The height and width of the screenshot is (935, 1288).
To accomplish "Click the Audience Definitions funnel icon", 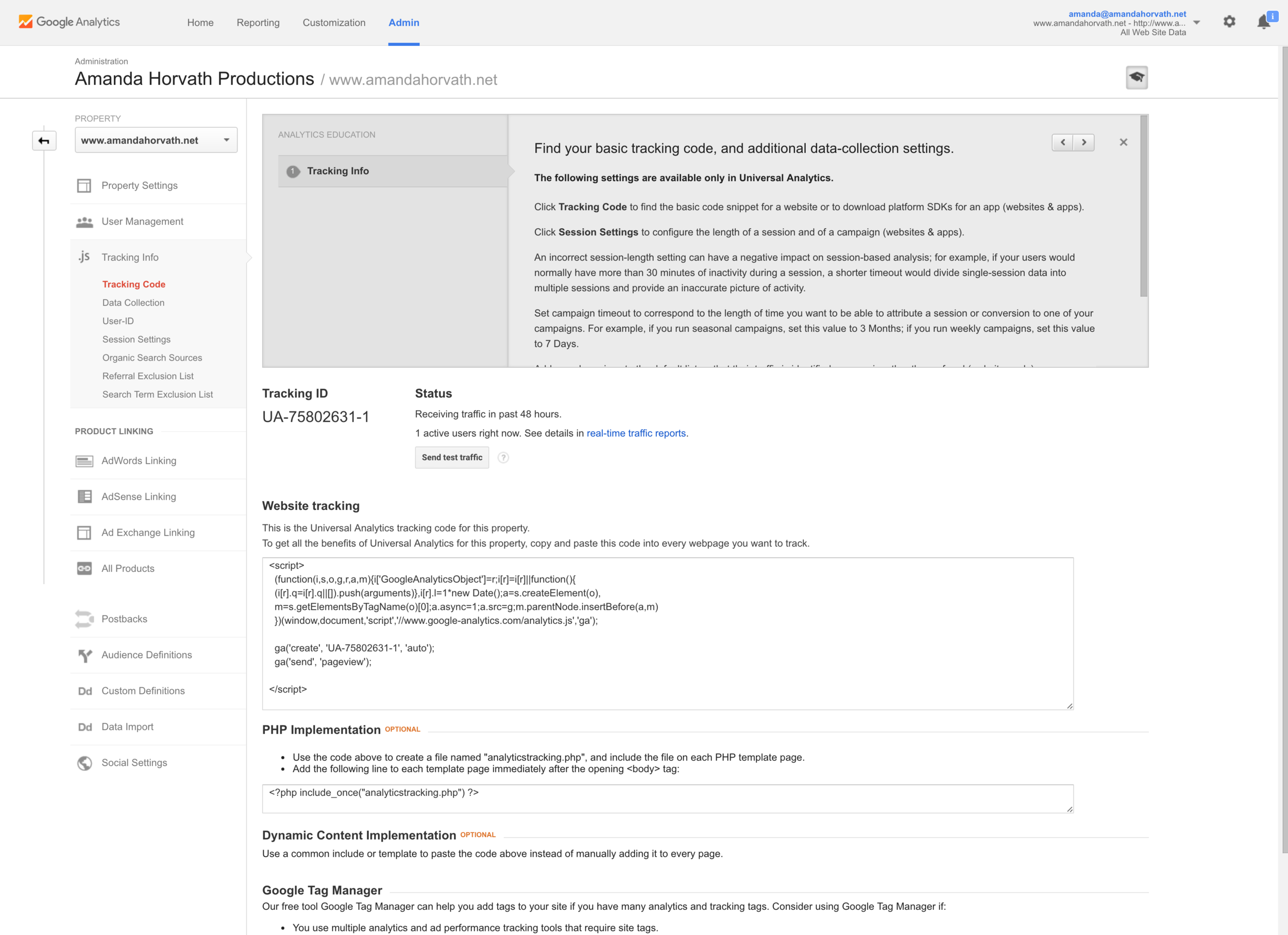I will [x=84, y=655].
